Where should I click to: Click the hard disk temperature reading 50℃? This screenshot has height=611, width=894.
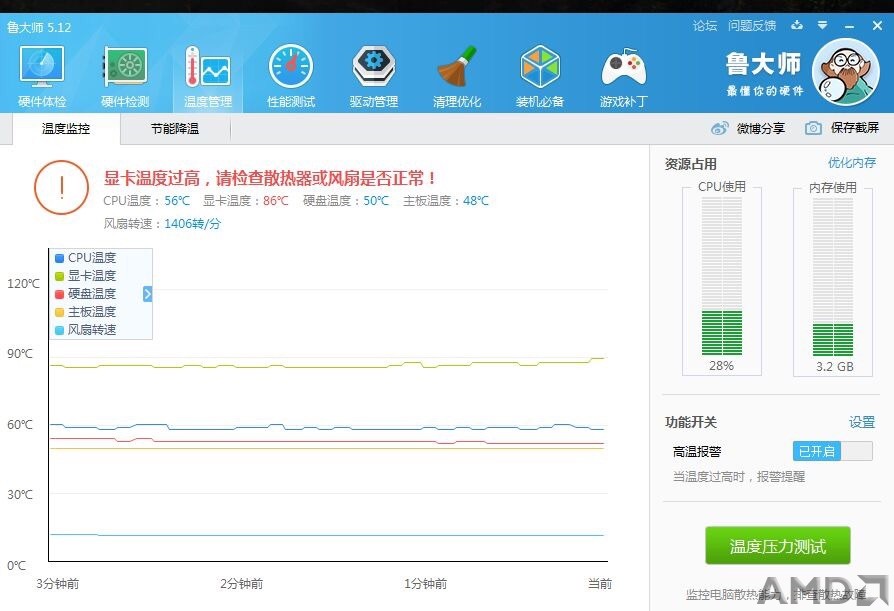[376, 201]
